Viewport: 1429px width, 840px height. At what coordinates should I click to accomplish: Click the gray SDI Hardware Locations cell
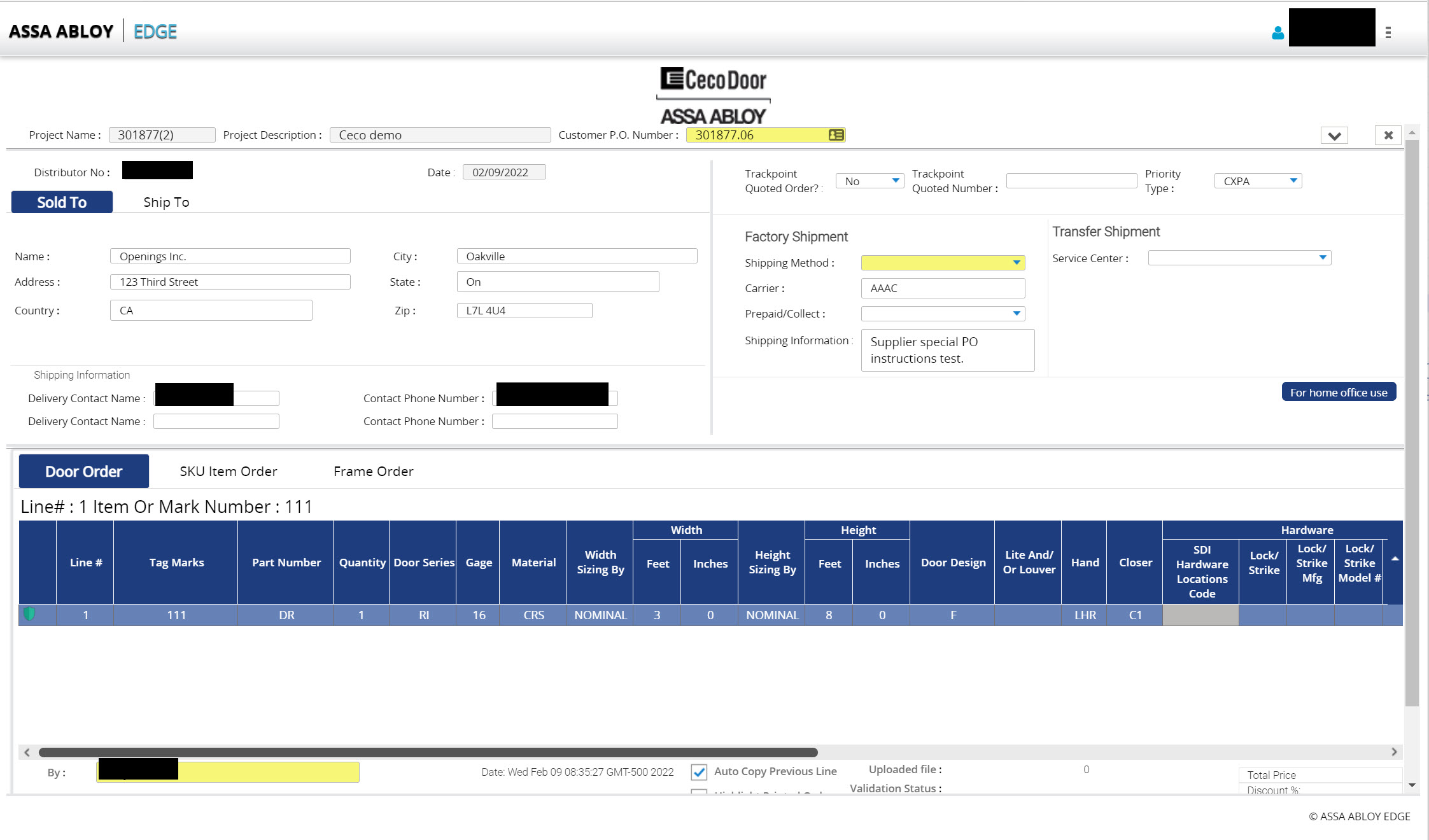[1201, 615]
